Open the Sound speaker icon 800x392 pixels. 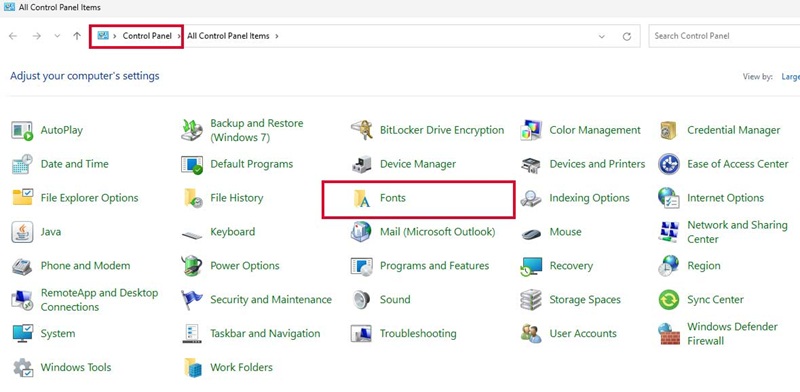point(362,300)
